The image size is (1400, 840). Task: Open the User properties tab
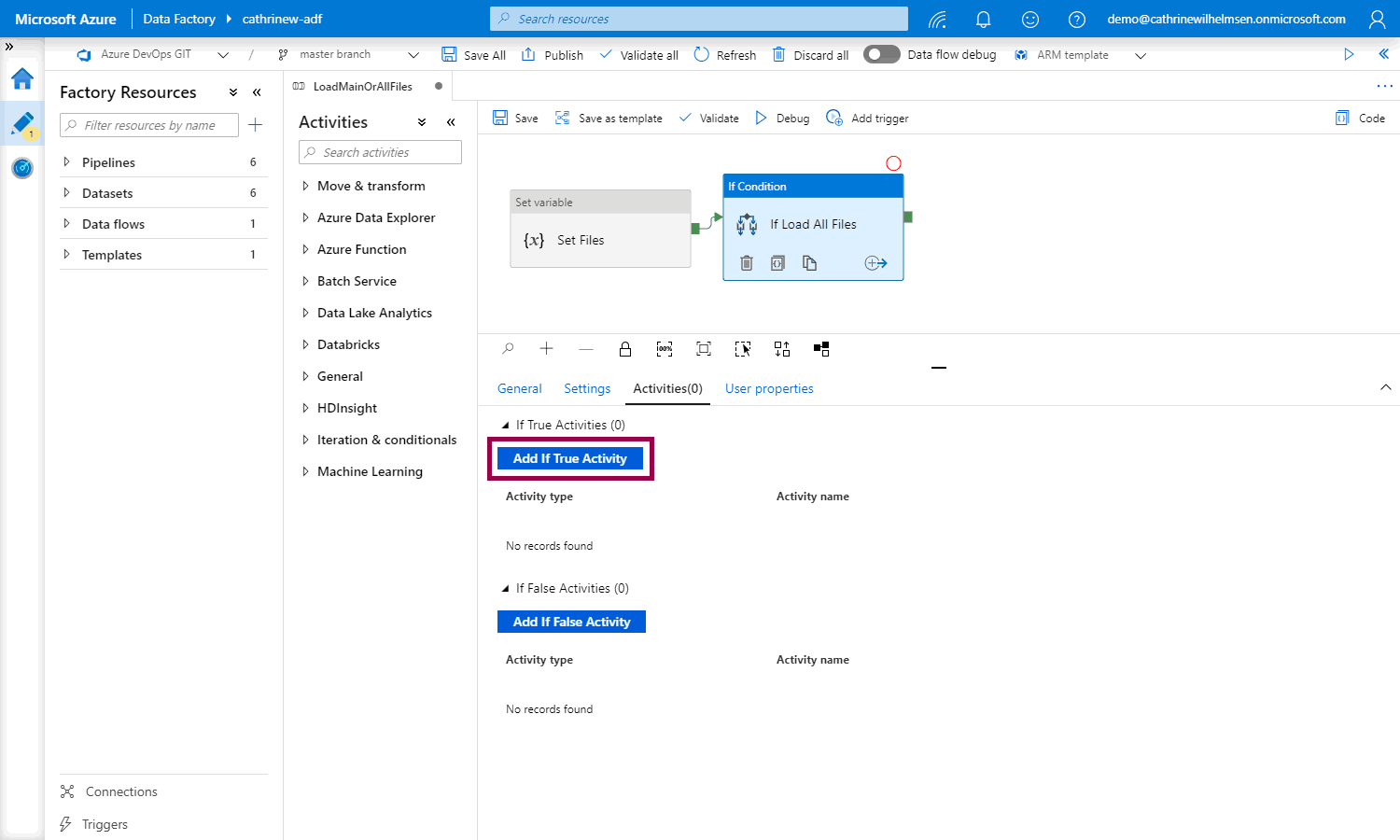[769, 388]
